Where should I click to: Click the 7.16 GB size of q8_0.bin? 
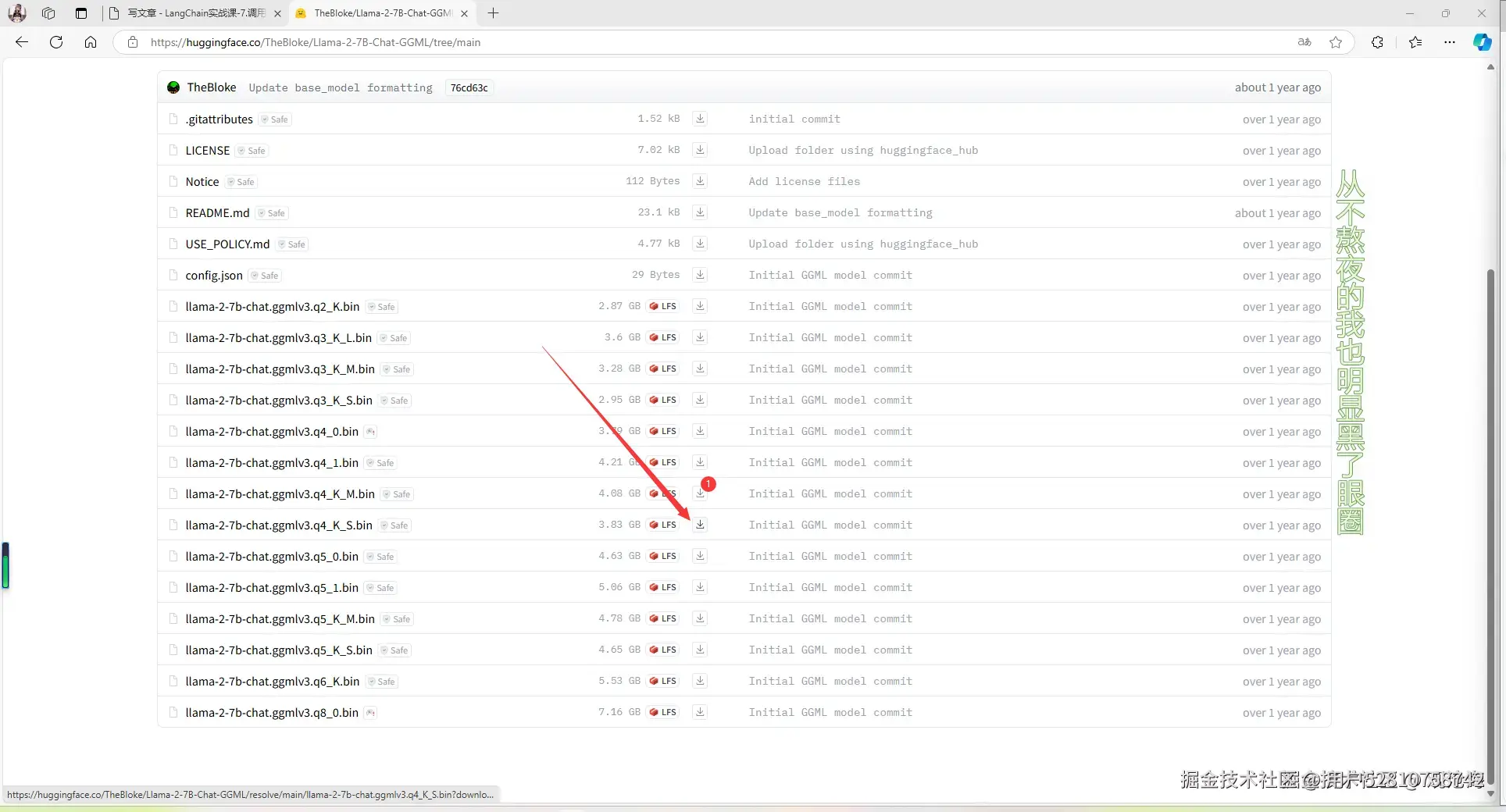point(619,712)
